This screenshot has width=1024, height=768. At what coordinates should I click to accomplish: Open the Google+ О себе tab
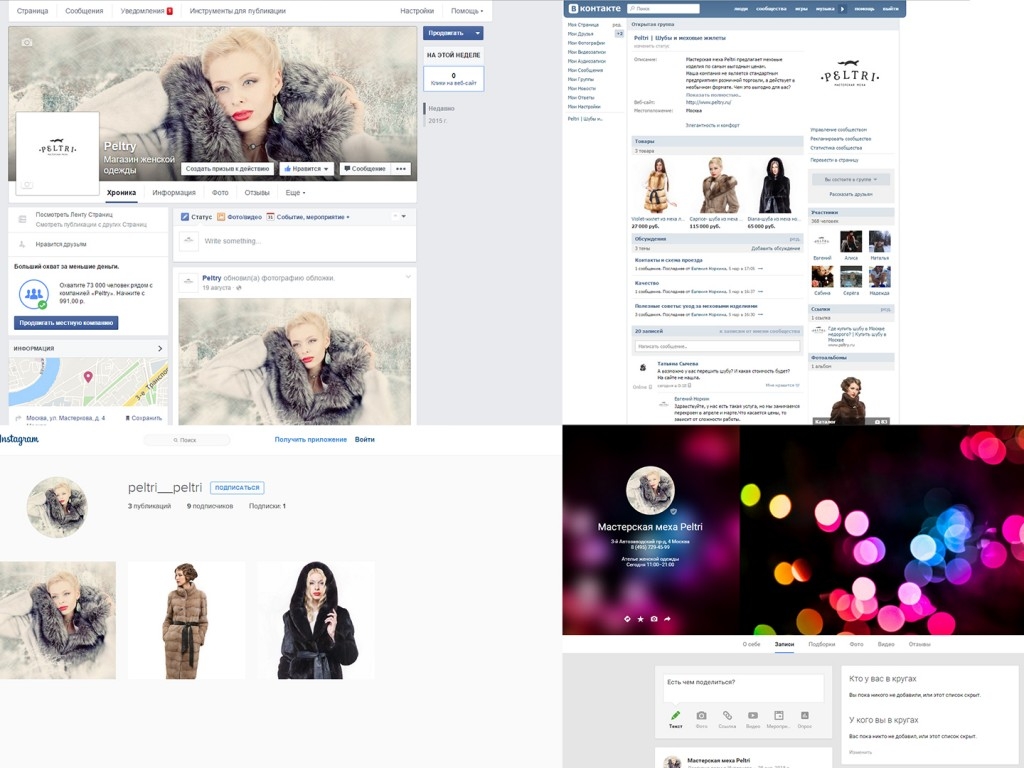[x=751, y=644]
